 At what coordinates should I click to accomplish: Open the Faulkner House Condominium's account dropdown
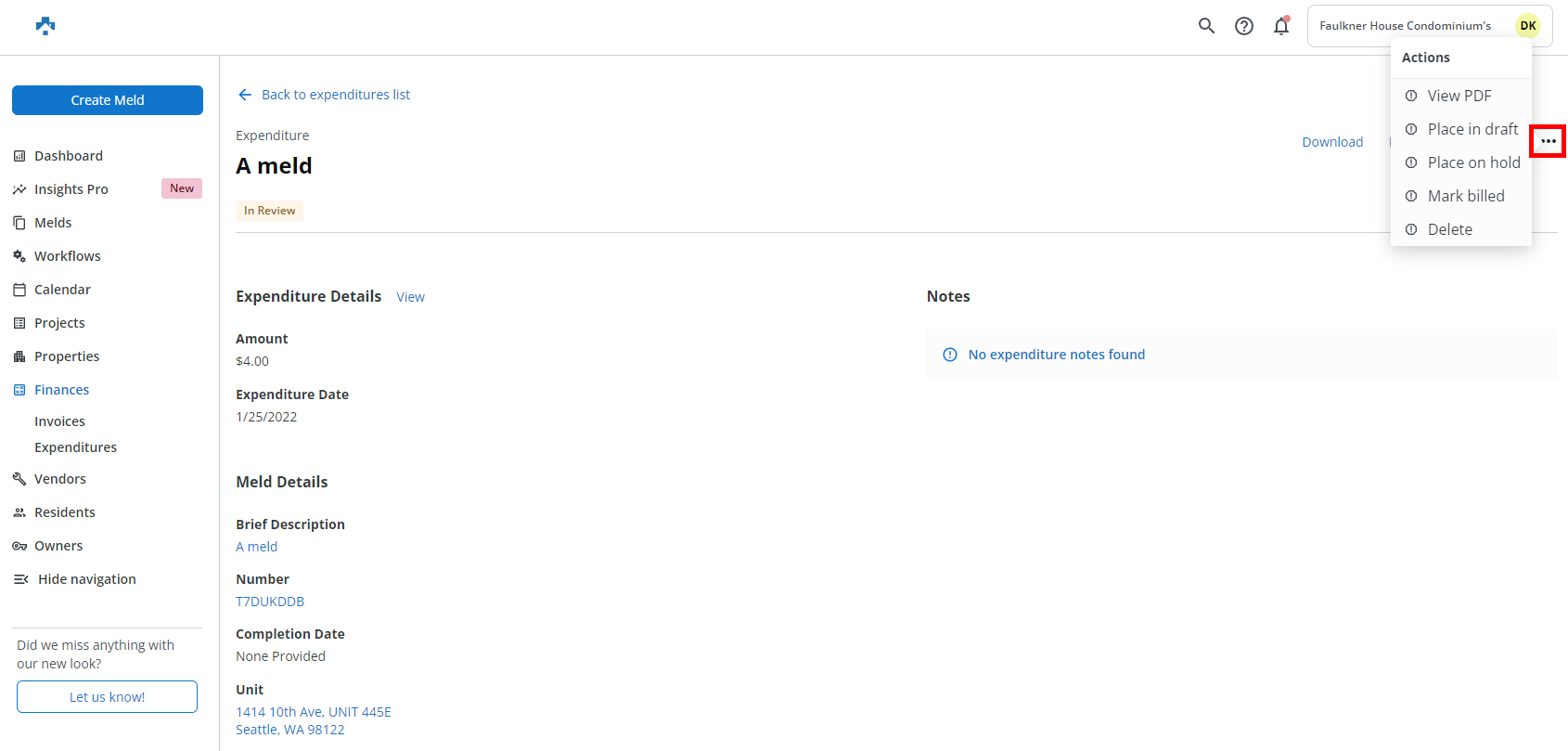1405,26
